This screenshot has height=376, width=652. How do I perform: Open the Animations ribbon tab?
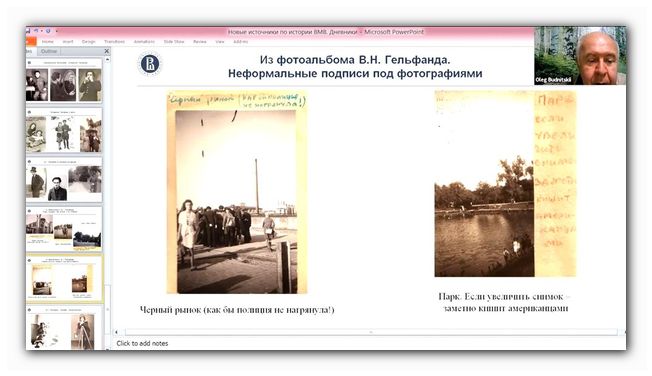click(144, 42)
